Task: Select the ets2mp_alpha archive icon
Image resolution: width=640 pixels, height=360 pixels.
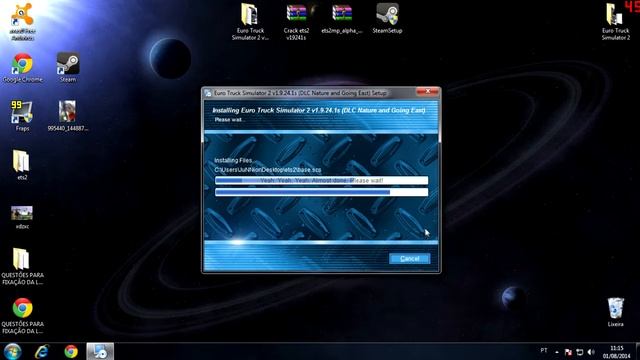Action: (x=342, y=19)
